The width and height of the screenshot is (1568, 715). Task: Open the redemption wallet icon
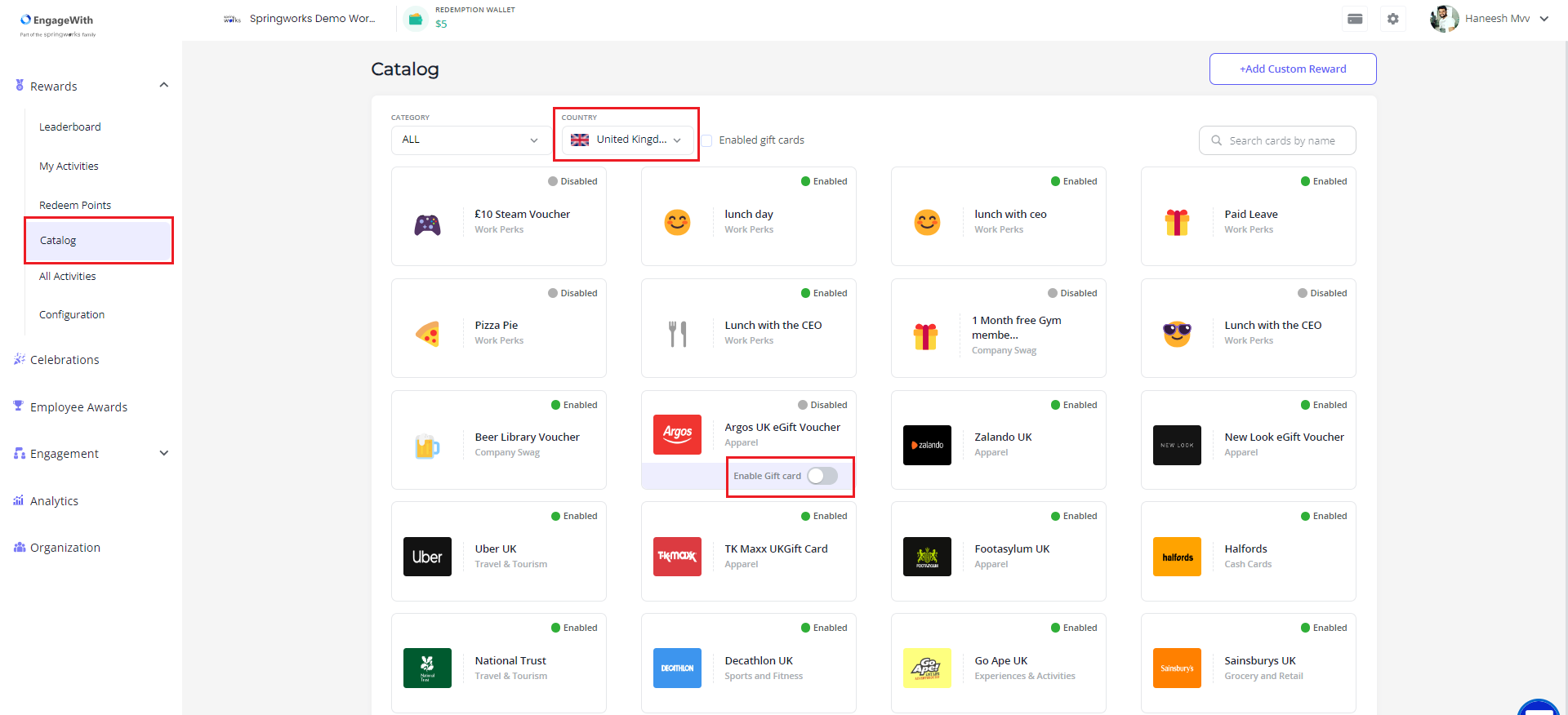tap(416, 19)
